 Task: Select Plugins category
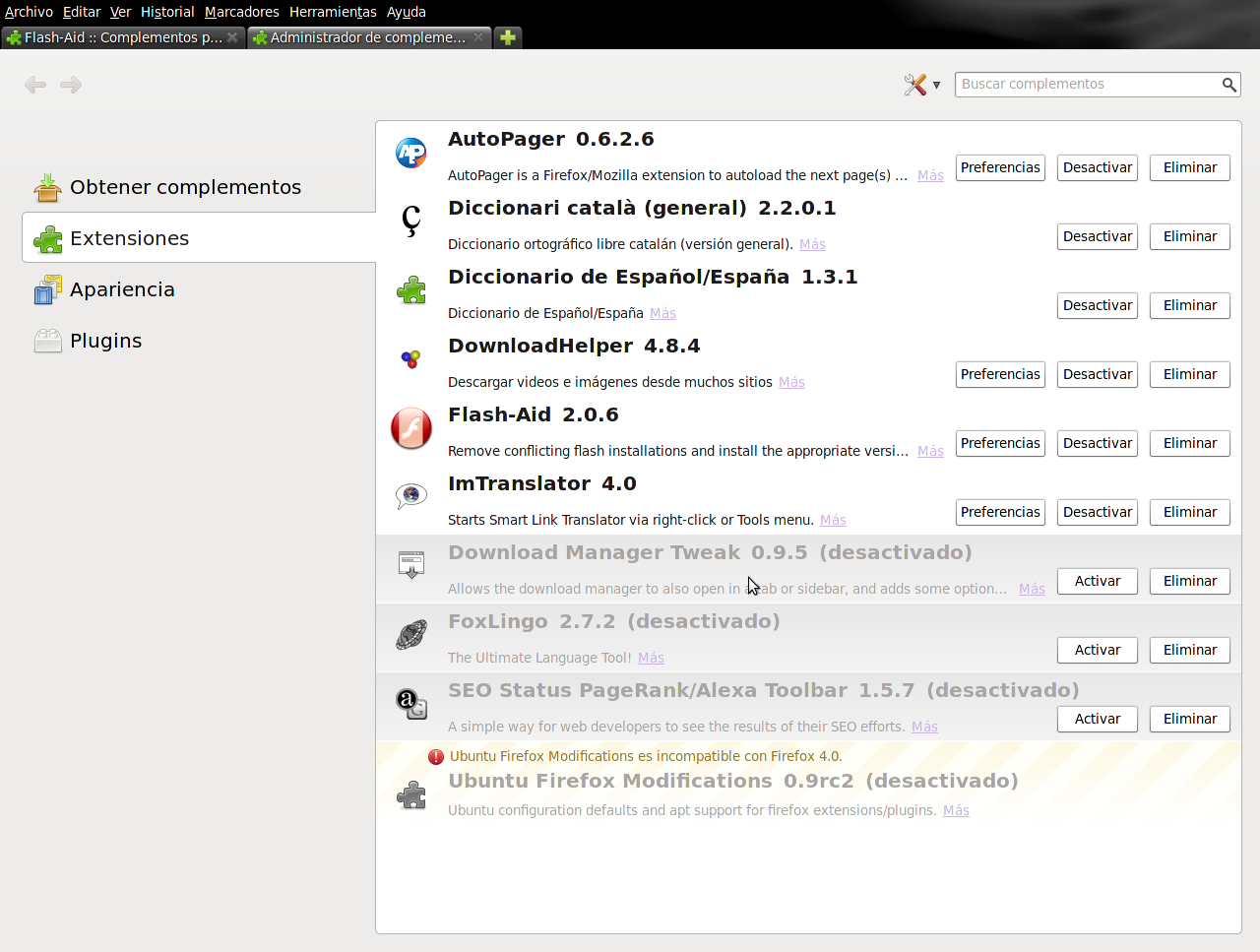coord(199,341)
